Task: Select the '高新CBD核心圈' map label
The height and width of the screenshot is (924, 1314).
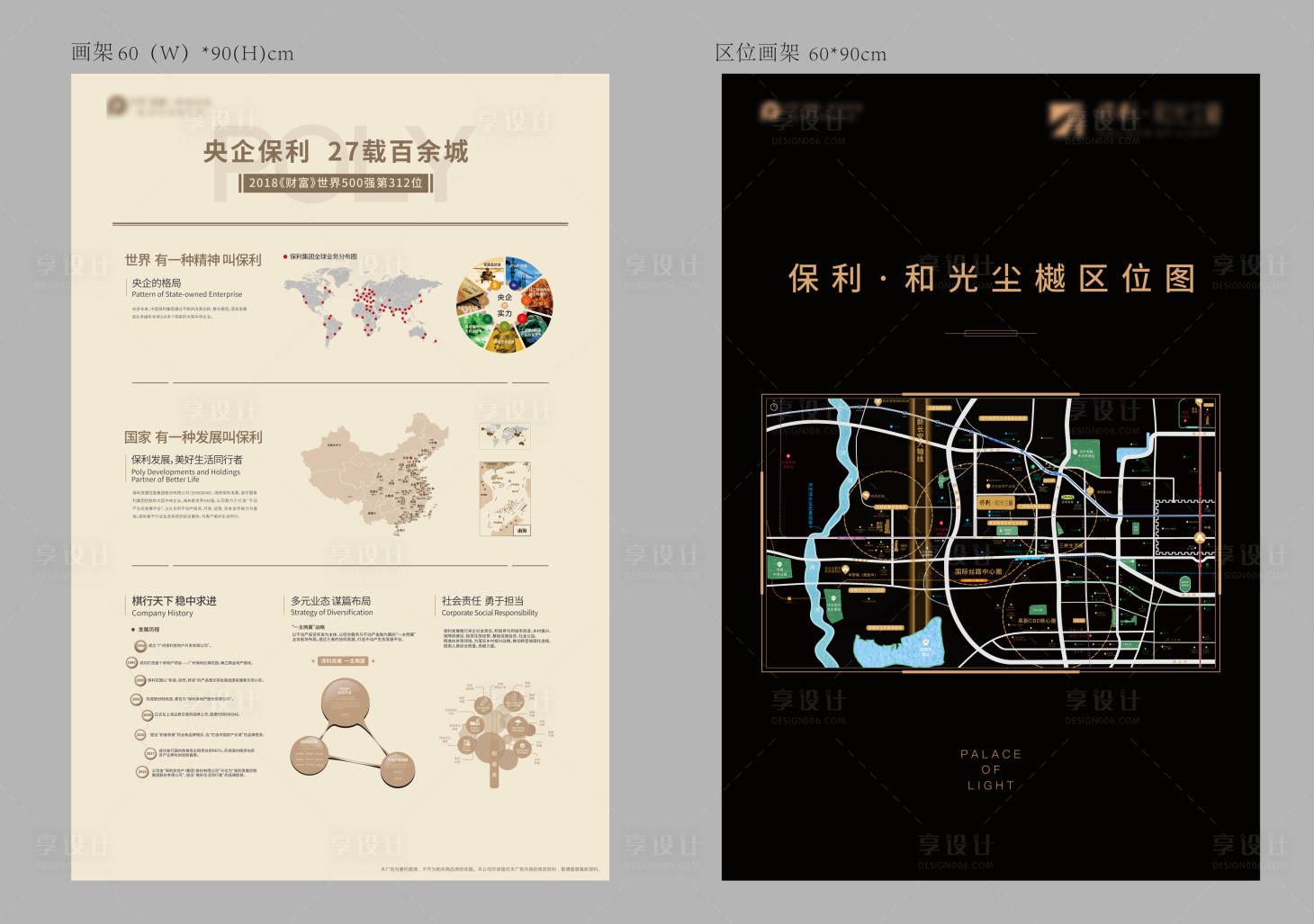Action: click(x=1037, y=621)
